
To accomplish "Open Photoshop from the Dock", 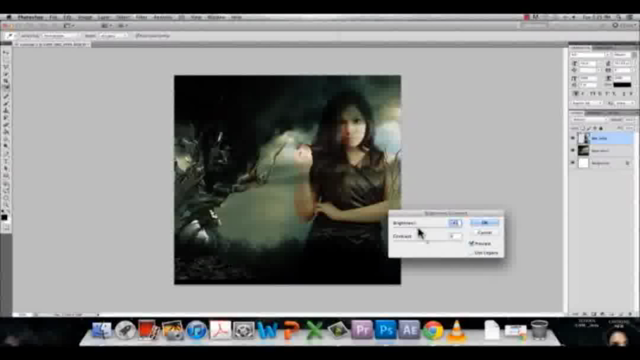I will pos(385,330).
